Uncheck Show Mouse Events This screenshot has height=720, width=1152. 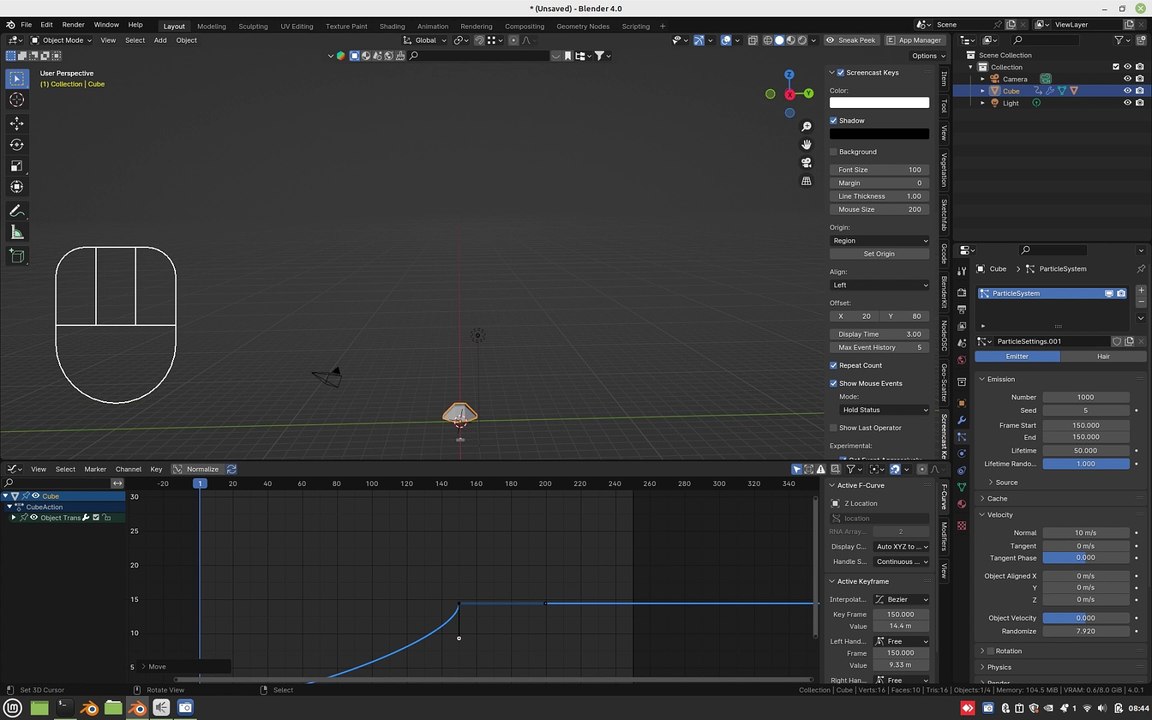[x=834, y=384]
